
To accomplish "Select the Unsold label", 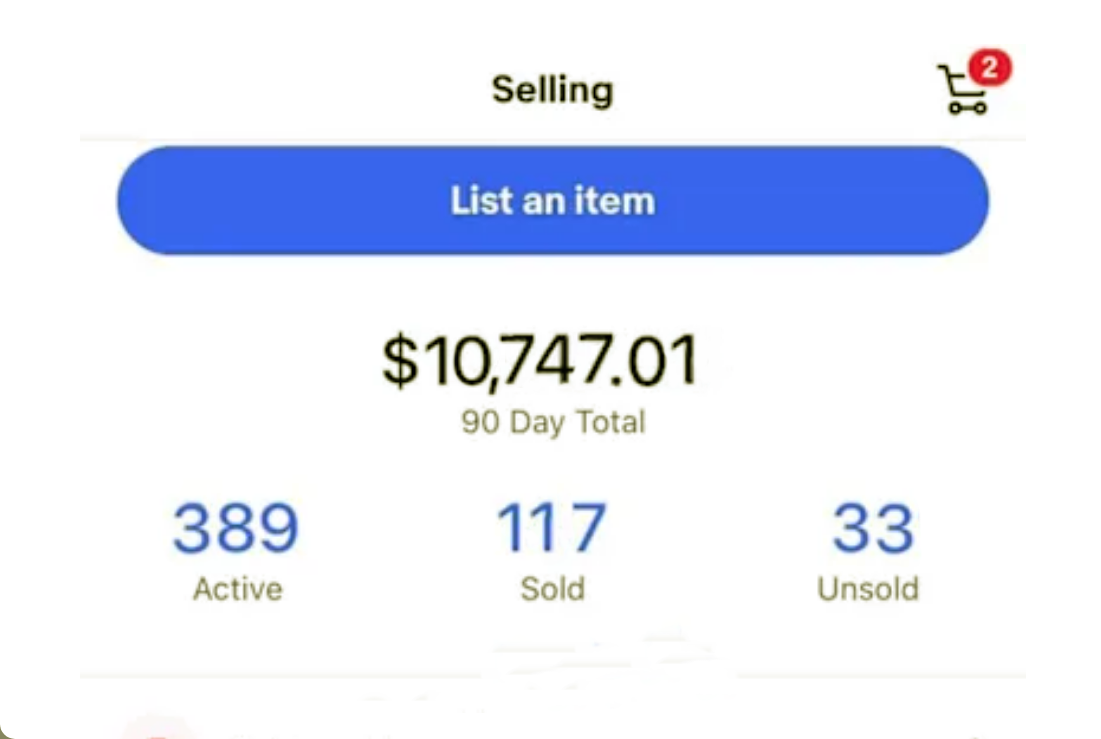I will tap(867, 589).
